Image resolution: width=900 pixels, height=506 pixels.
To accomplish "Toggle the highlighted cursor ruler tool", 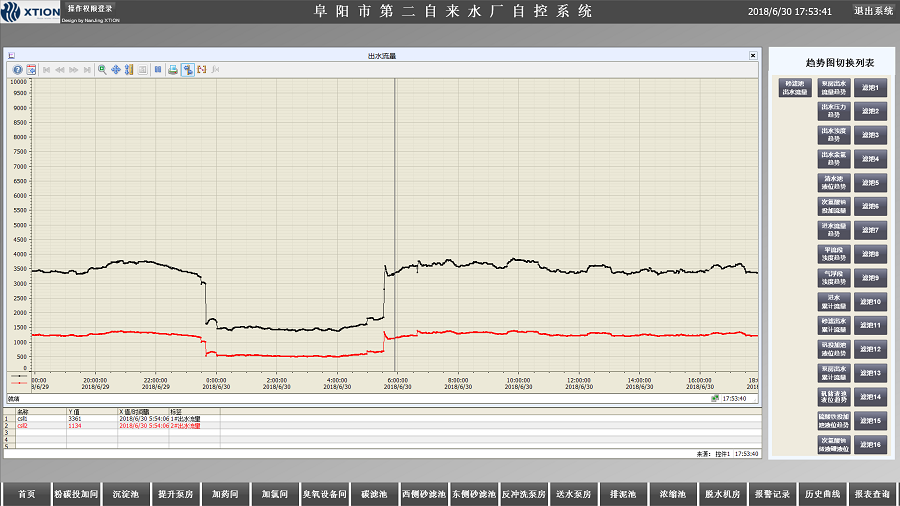I will click(188, 69).
